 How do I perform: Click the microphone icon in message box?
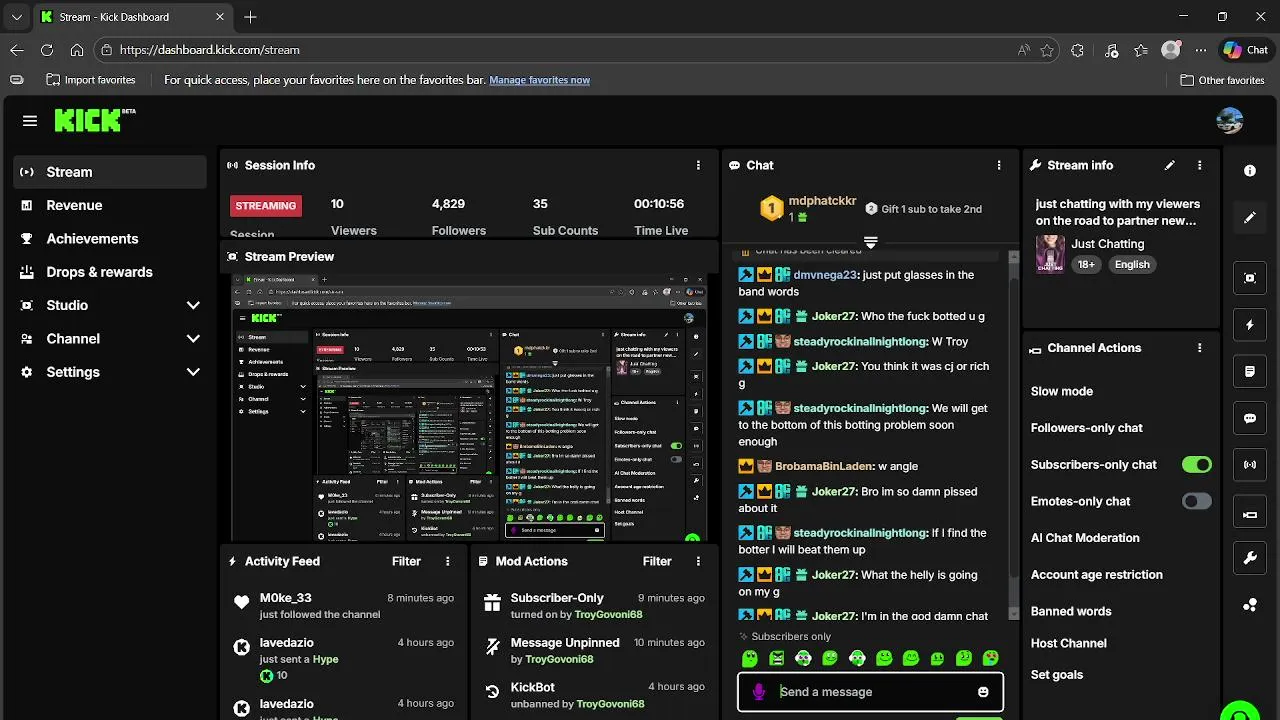coord(759,691)
